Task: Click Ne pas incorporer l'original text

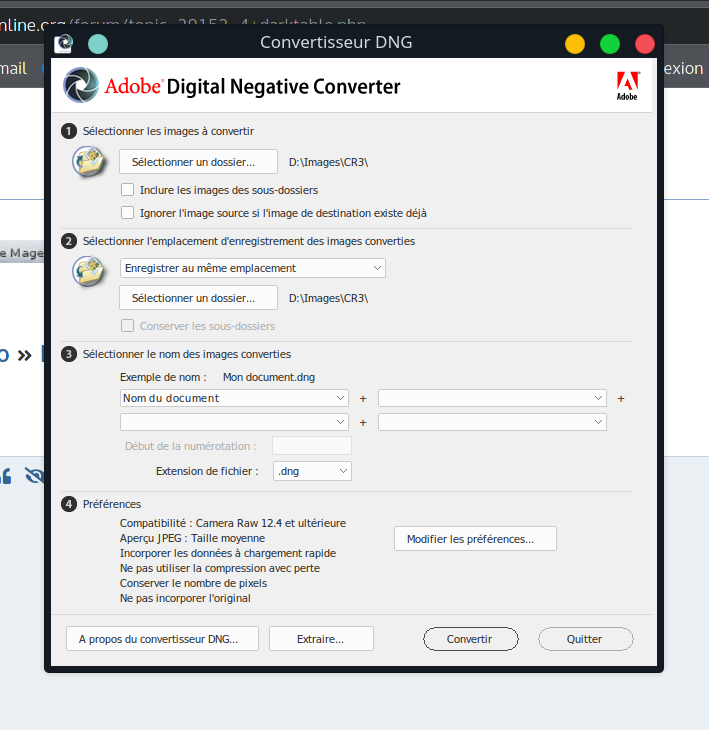Action: [x=185, y=598]
